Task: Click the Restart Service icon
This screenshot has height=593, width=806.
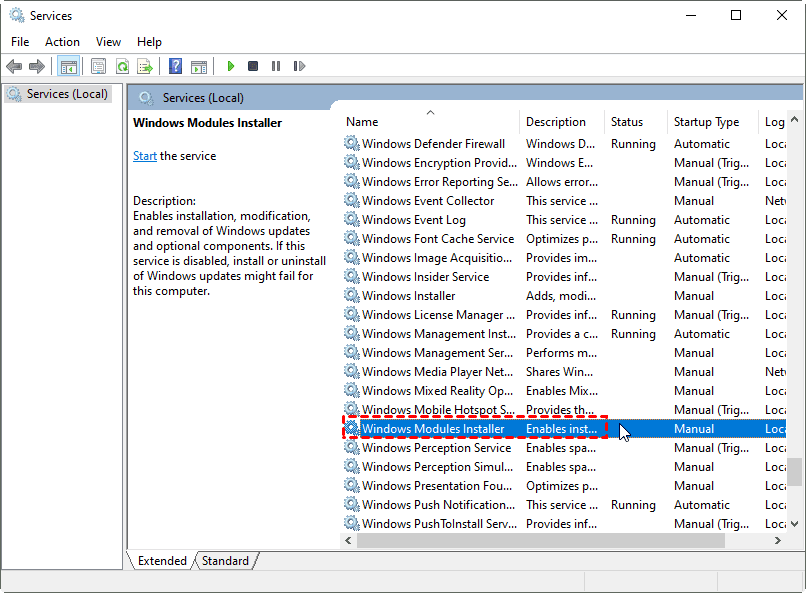Action: click(299, 66)
